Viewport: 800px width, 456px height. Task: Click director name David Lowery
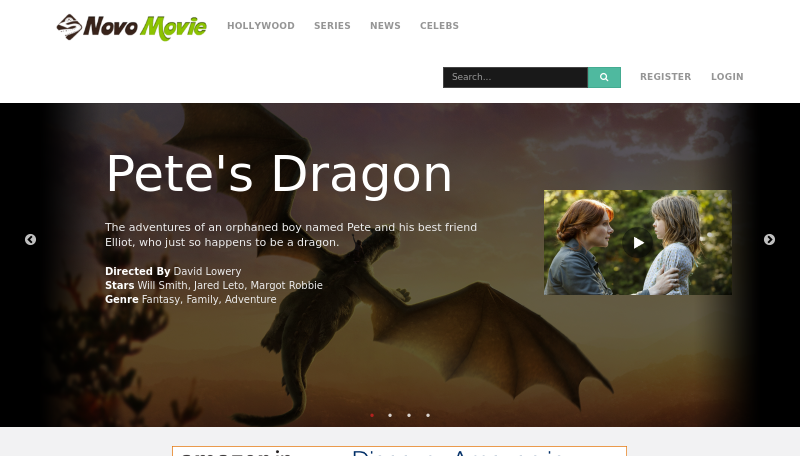point(207,271)
